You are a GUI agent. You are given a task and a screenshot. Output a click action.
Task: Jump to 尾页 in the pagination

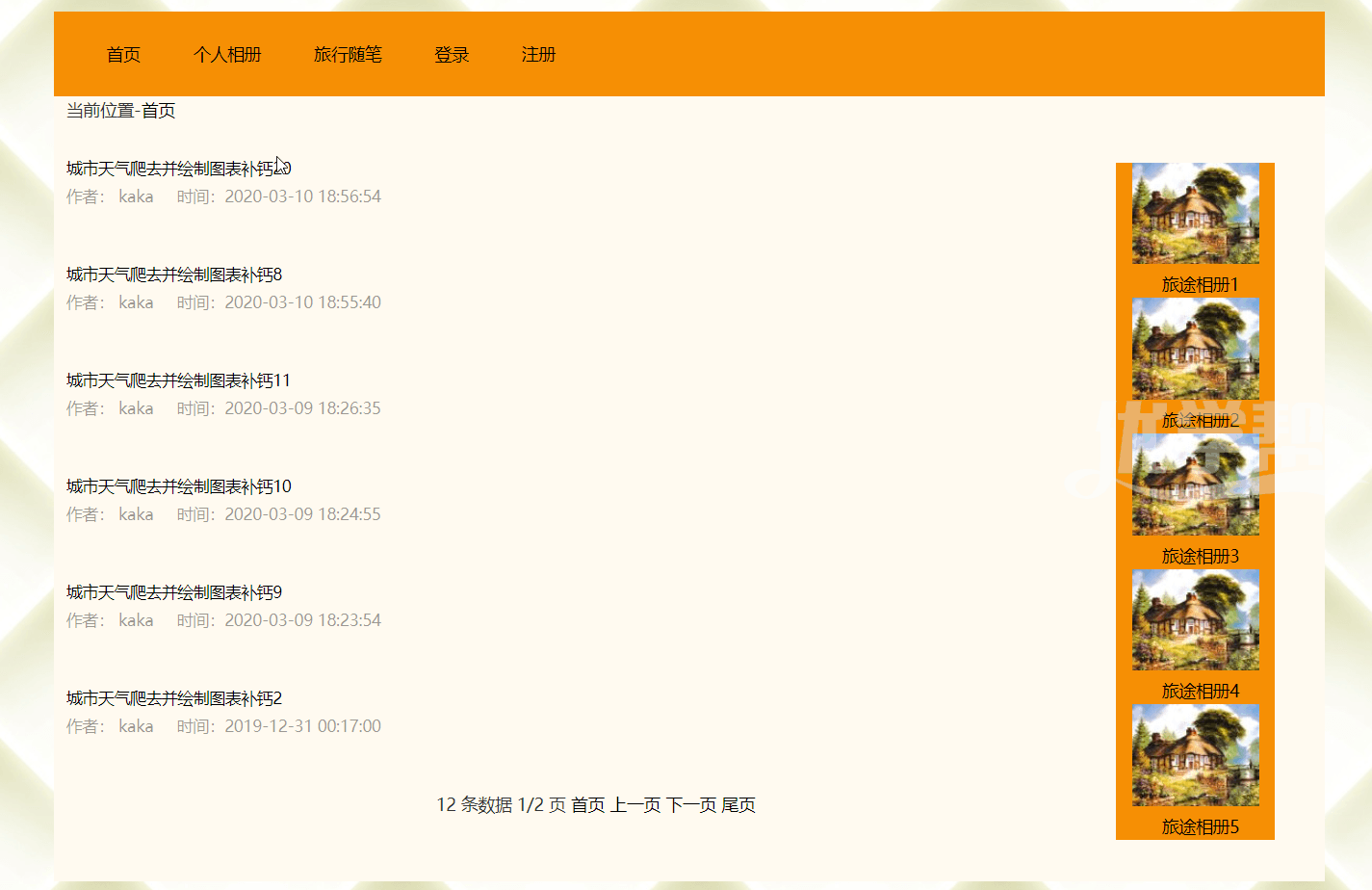[738, 805]
